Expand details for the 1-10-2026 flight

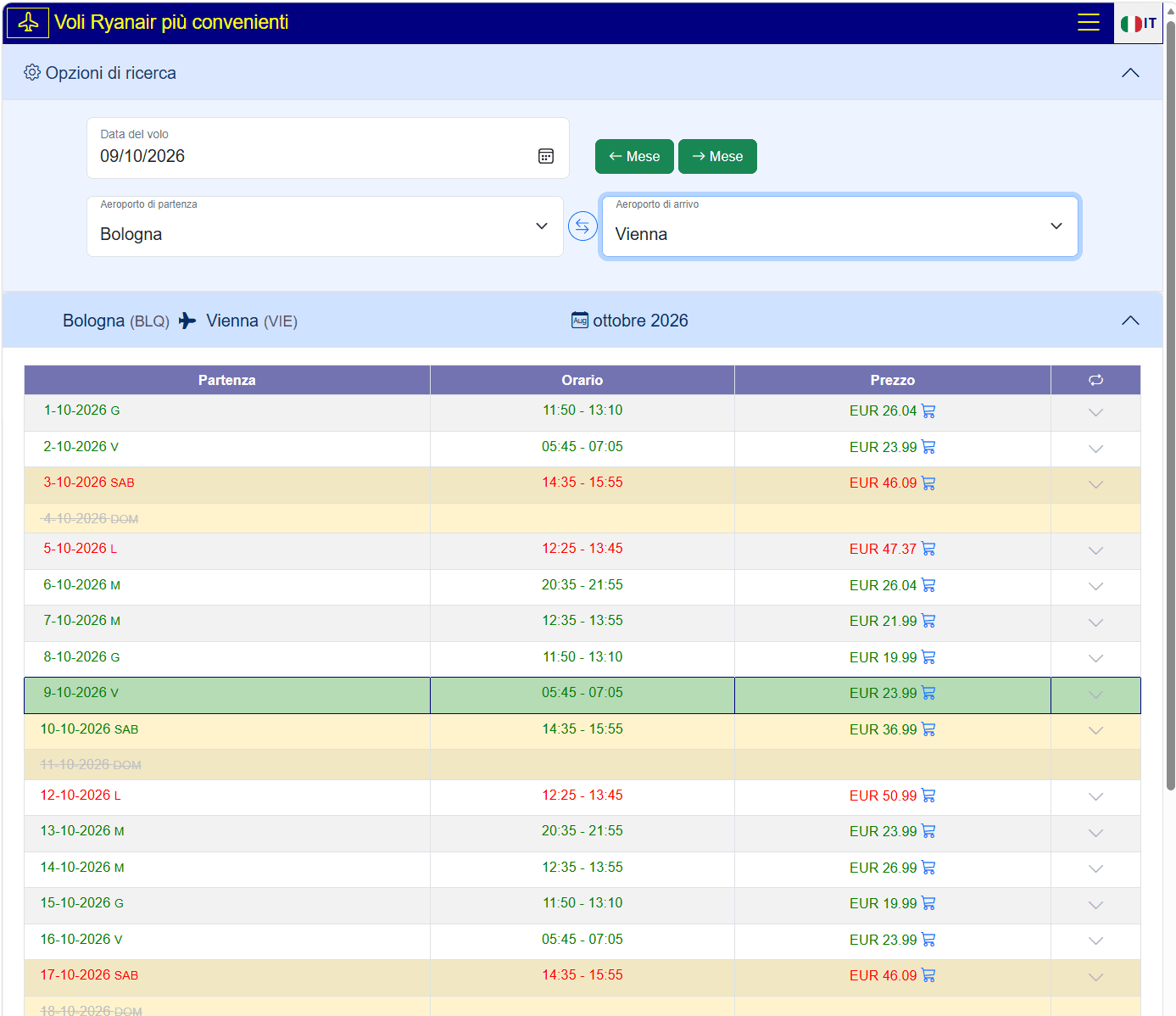click(x=1095, y=413)
